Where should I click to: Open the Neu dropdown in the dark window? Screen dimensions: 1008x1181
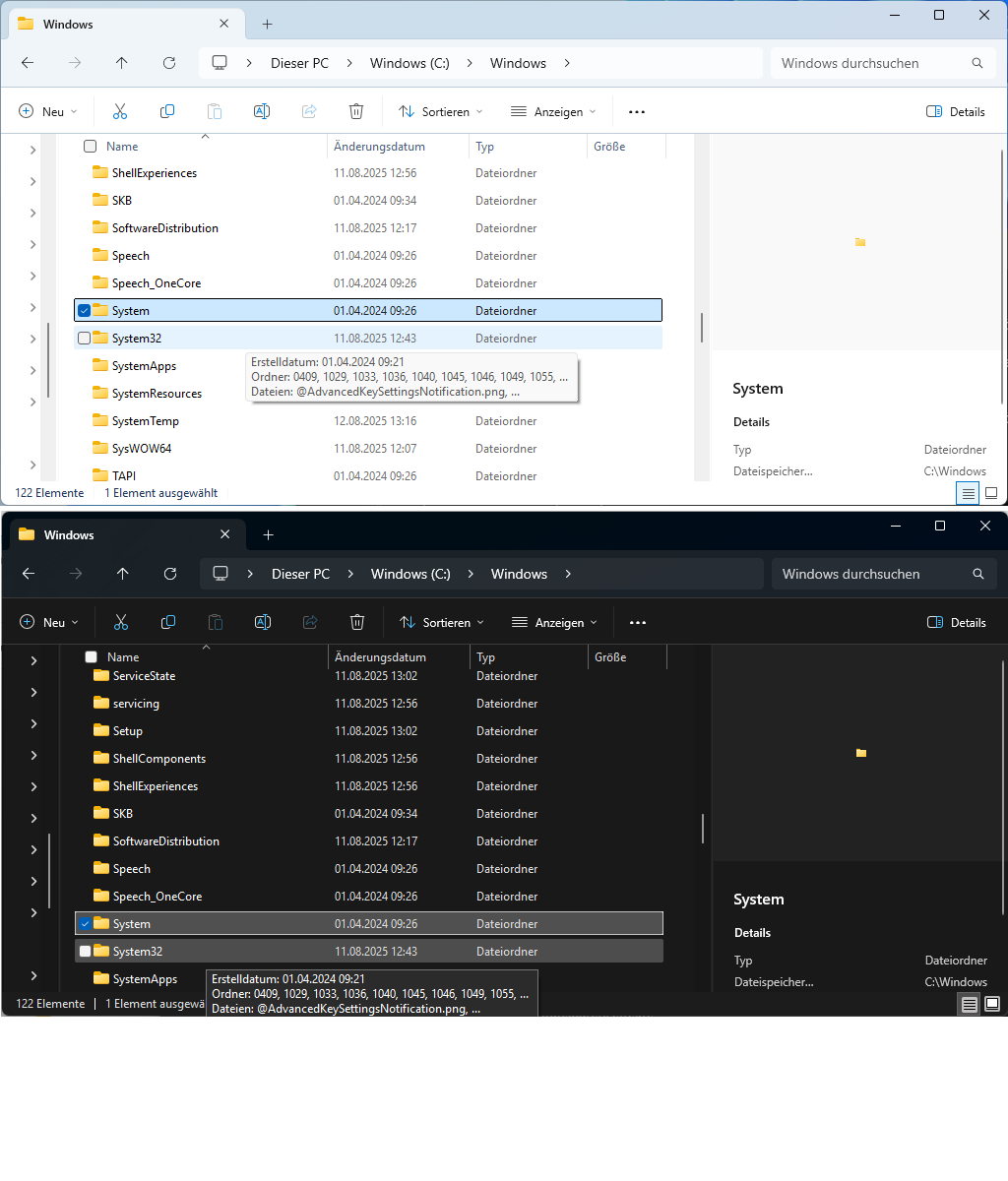click(x=49, y=622)
